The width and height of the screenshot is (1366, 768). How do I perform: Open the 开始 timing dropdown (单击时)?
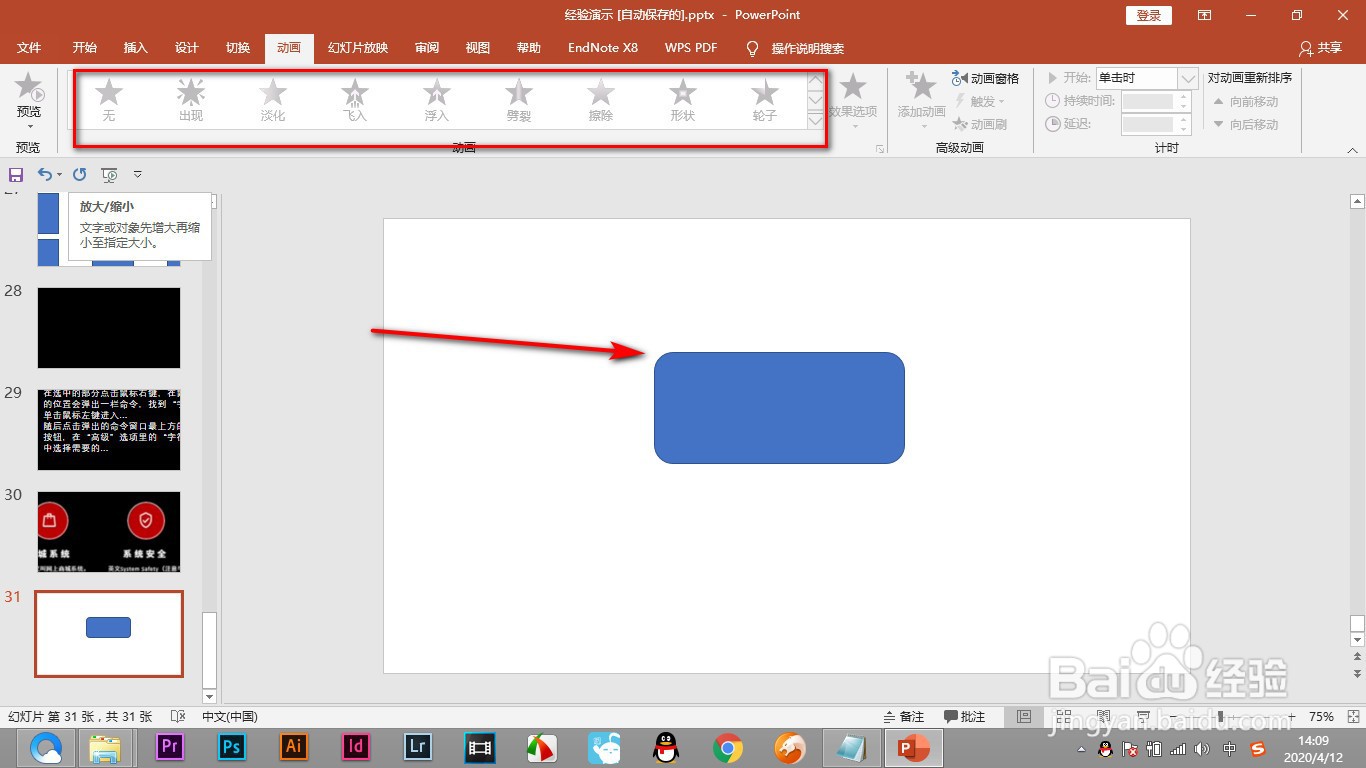(1188, 78)
